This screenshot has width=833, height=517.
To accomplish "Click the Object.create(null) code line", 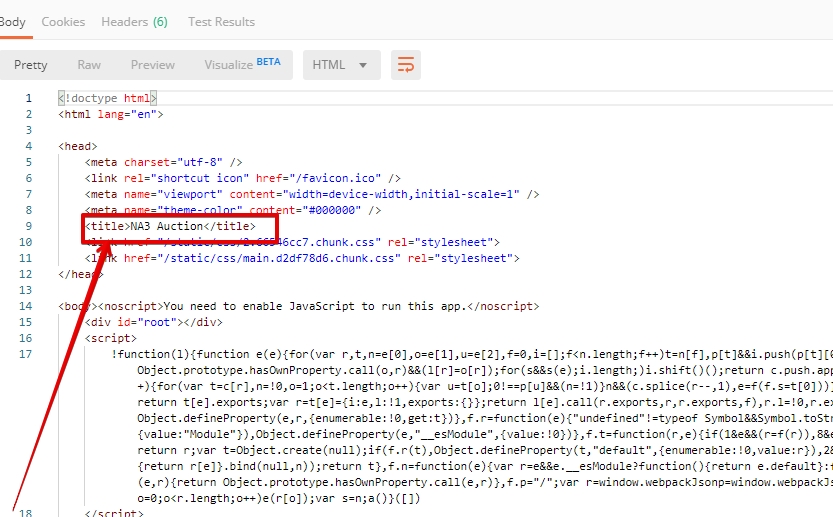I will pos(484,450).
